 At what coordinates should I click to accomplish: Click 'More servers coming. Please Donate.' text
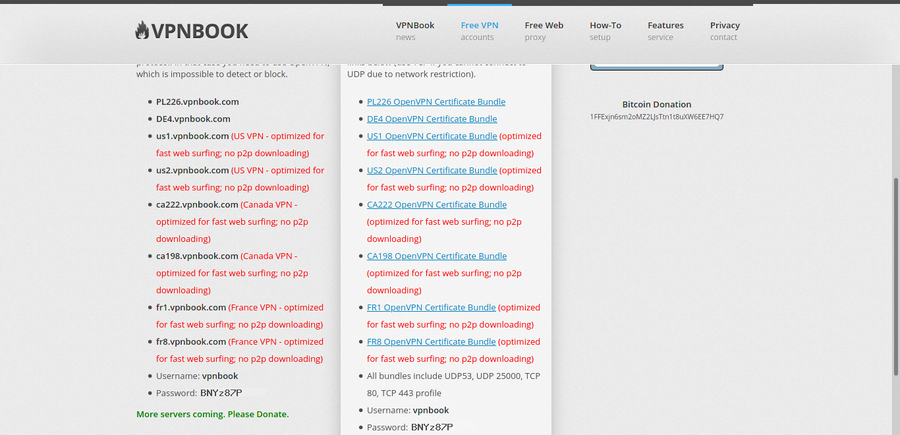(212, 414)
